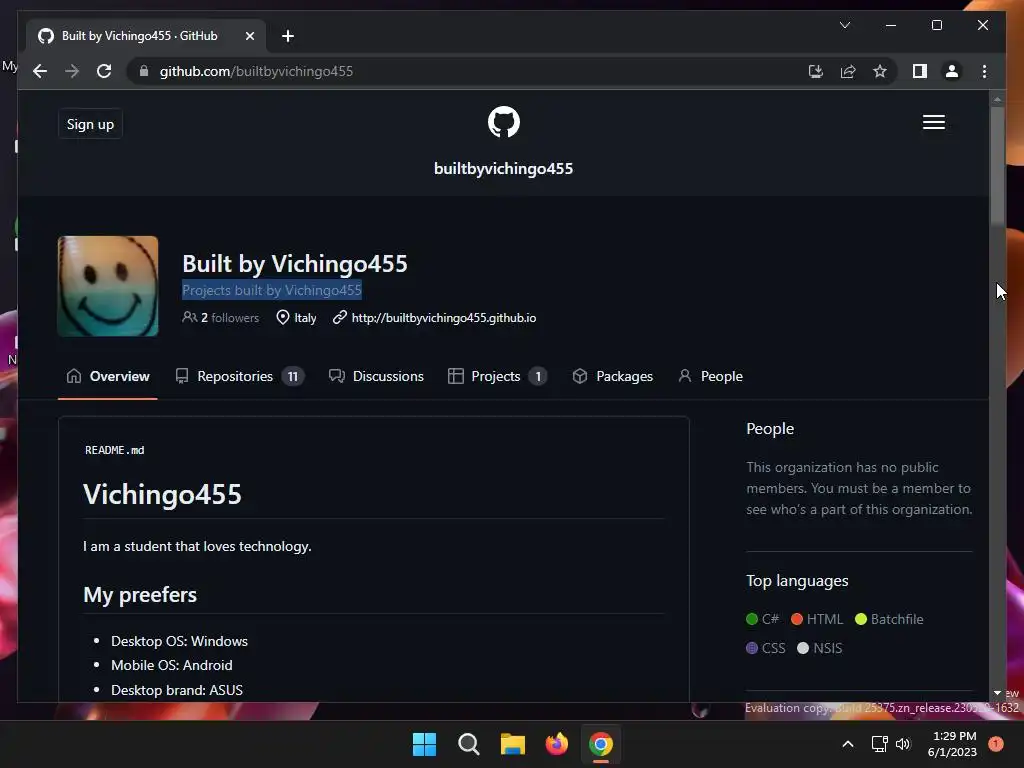
Task: Open the hamburger navigation menu
Action: point(934,122)
